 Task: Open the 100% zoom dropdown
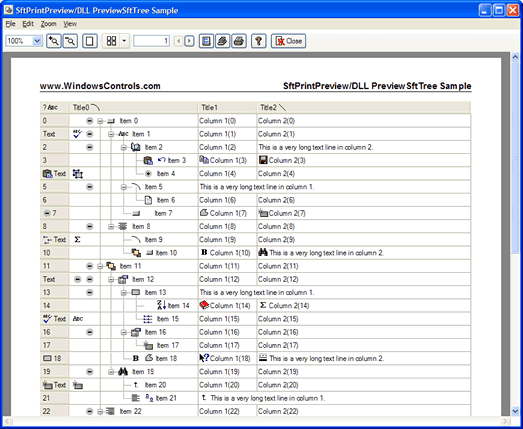[x=37, y=41]
